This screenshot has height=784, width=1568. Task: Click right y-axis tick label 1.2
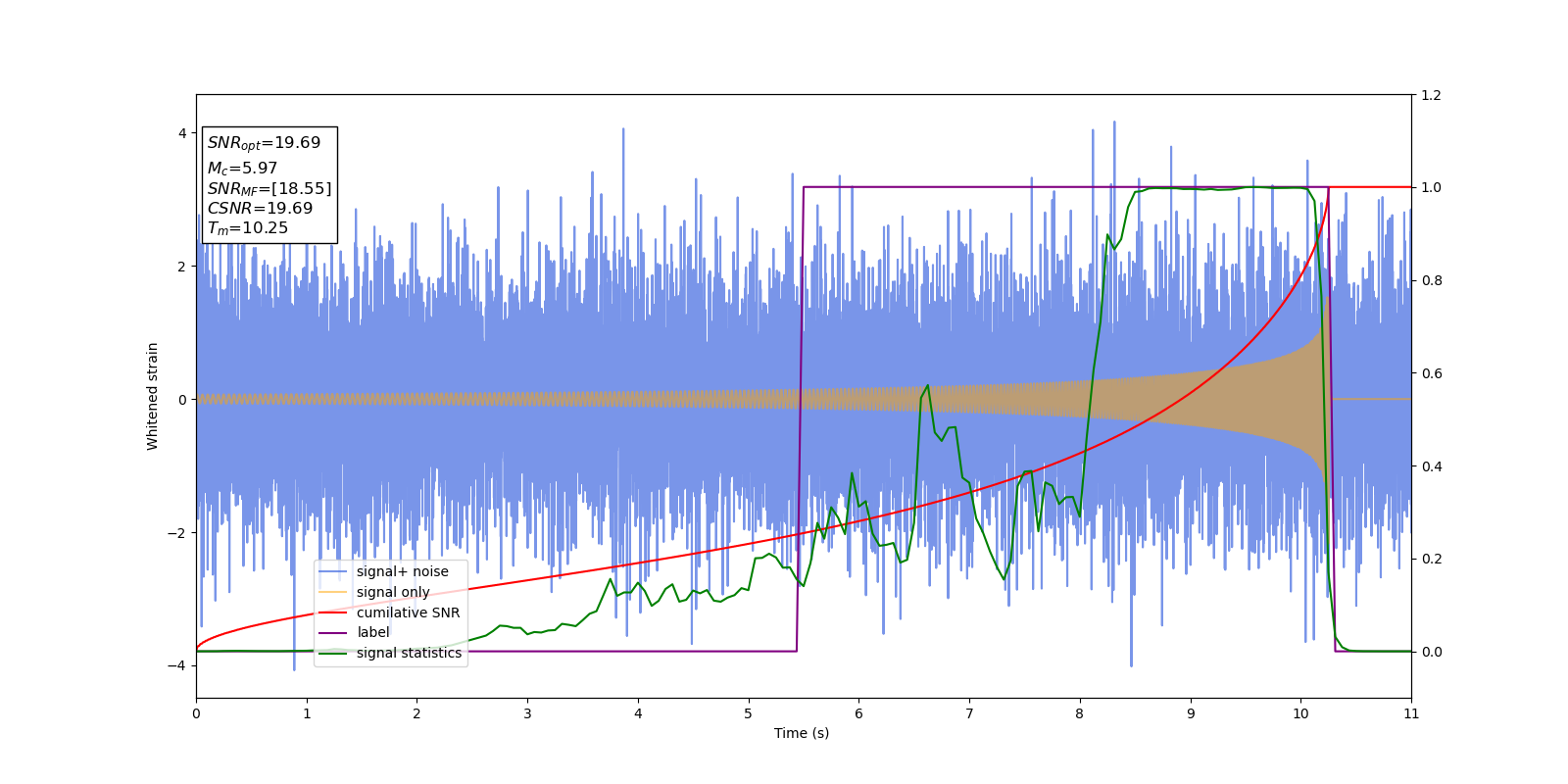(1431, 95)
